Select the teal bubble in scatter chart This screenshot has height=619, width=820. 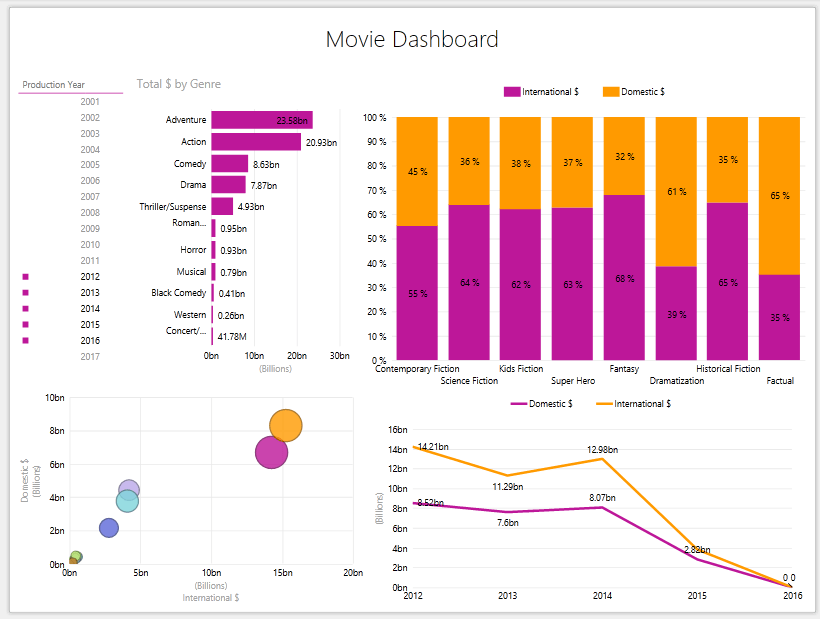(127, 501)
